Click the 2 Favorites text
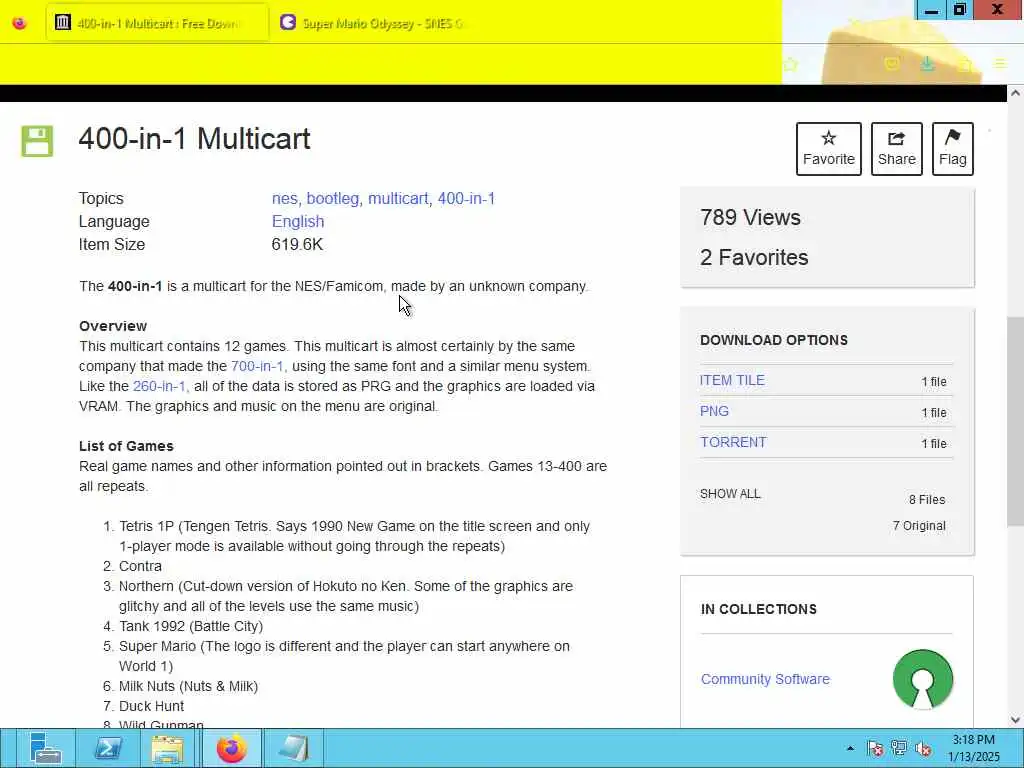The height and width of the screenshot is (768, 1024). [754, 257]
